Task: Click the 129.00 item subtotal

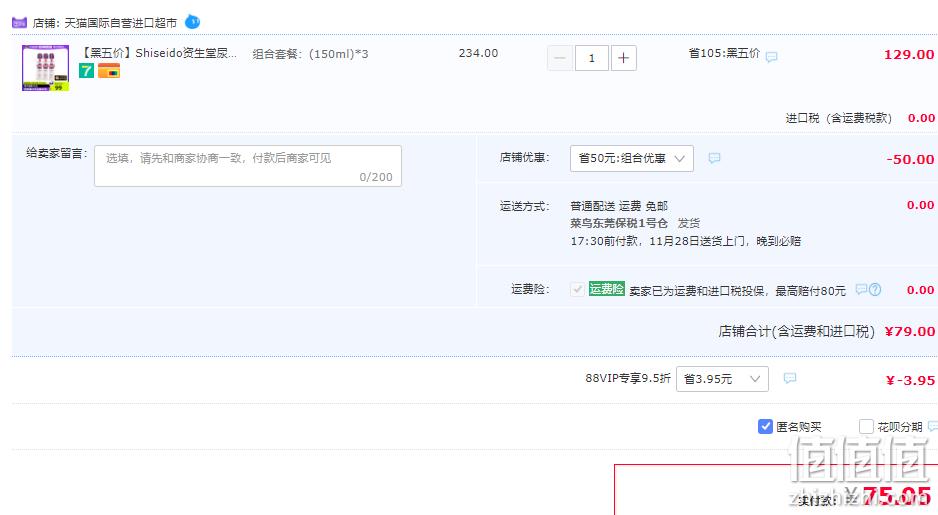Action: point(909,54)
